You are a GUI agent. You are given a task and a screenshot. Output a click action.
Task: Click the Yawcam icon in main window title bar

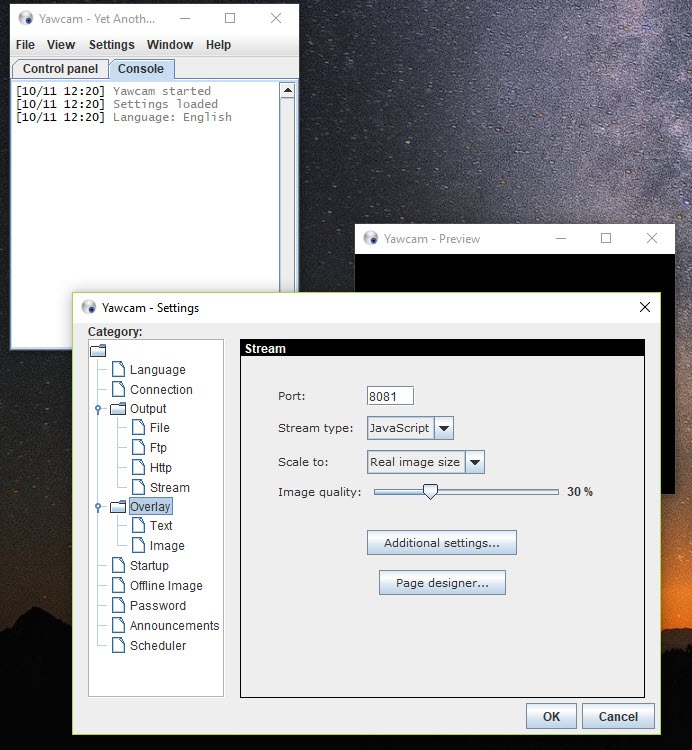pos(26,18)
